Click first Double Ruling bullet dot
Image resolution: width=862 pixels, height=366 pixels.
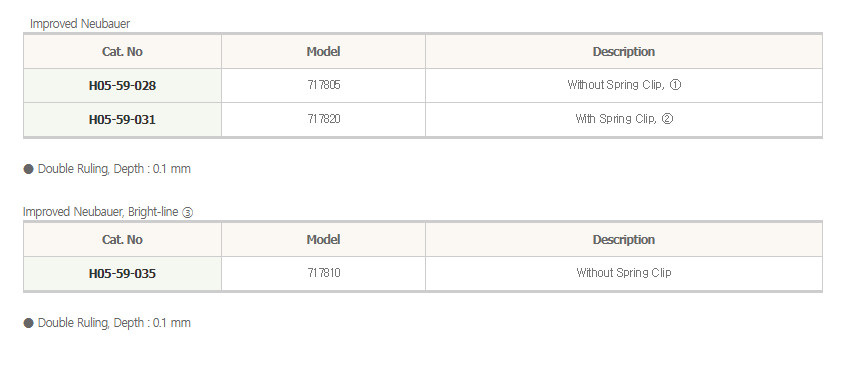29,169
